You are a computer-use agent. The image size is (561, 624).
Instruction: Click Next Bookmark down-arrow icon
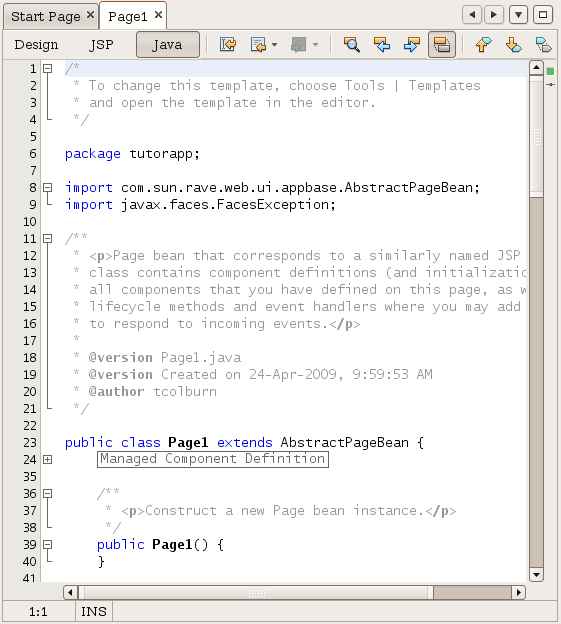(x=514, y=45)
